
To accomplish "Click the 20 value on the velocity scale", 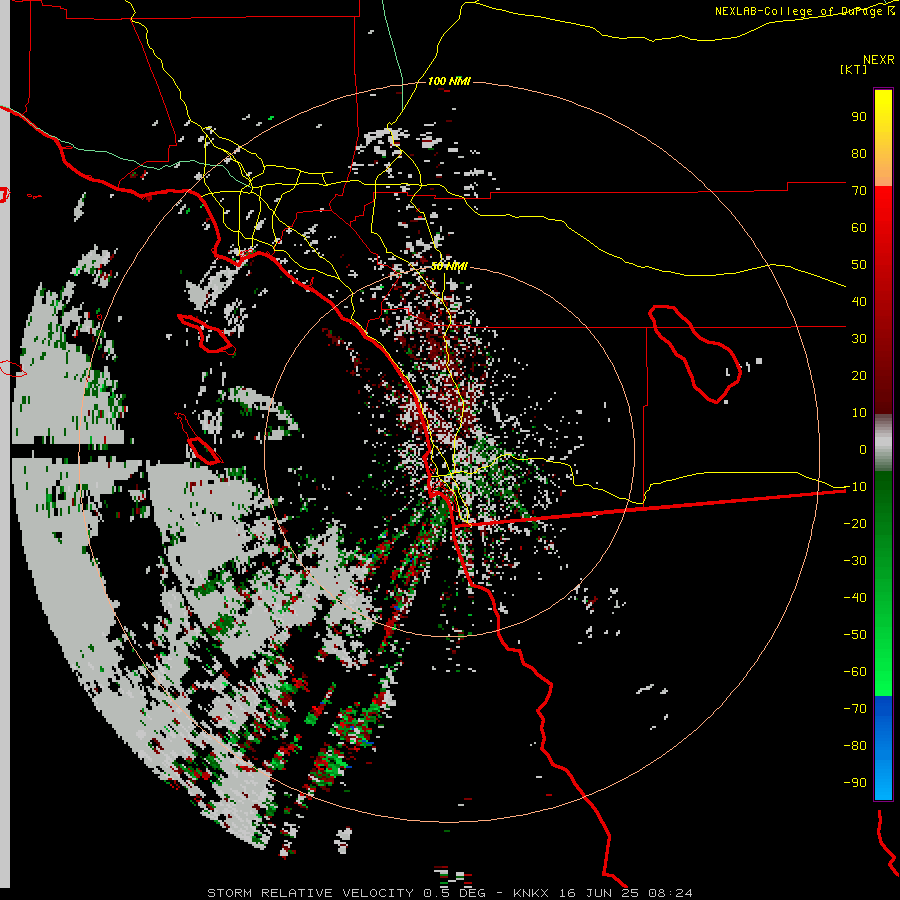I will coord(859,375).
